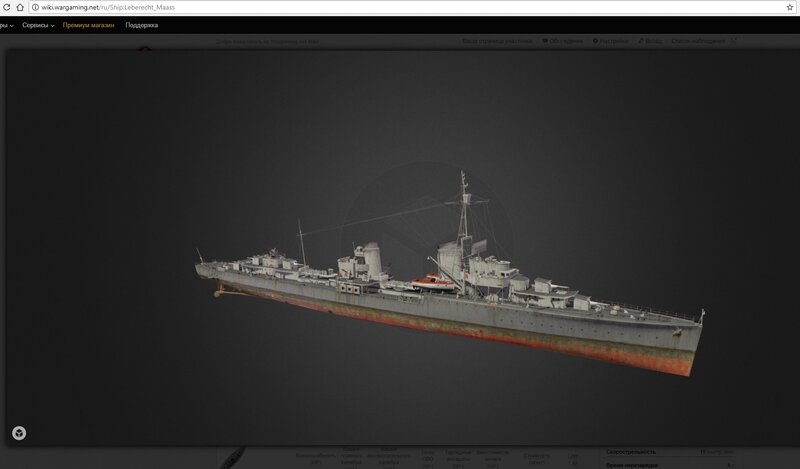Reload the page with the refresh icon
The height and width of the screenshot is (469, 800).
7,7
